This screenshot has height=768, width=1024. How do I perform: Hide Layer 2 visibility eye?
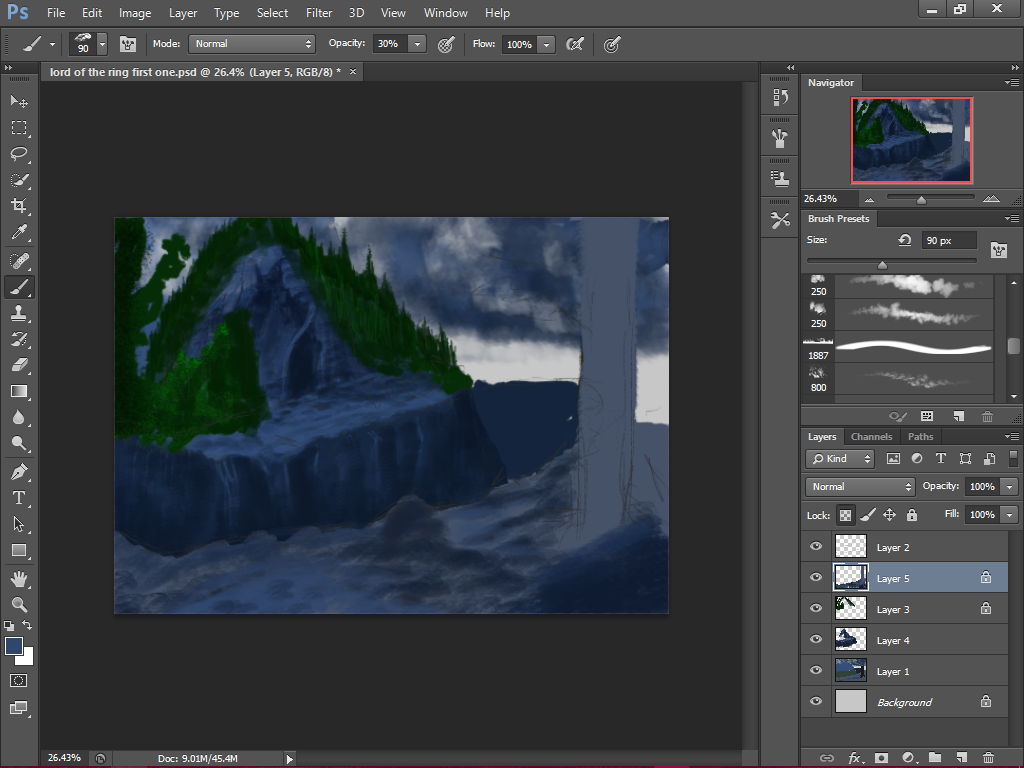click(x=816, y=547)
